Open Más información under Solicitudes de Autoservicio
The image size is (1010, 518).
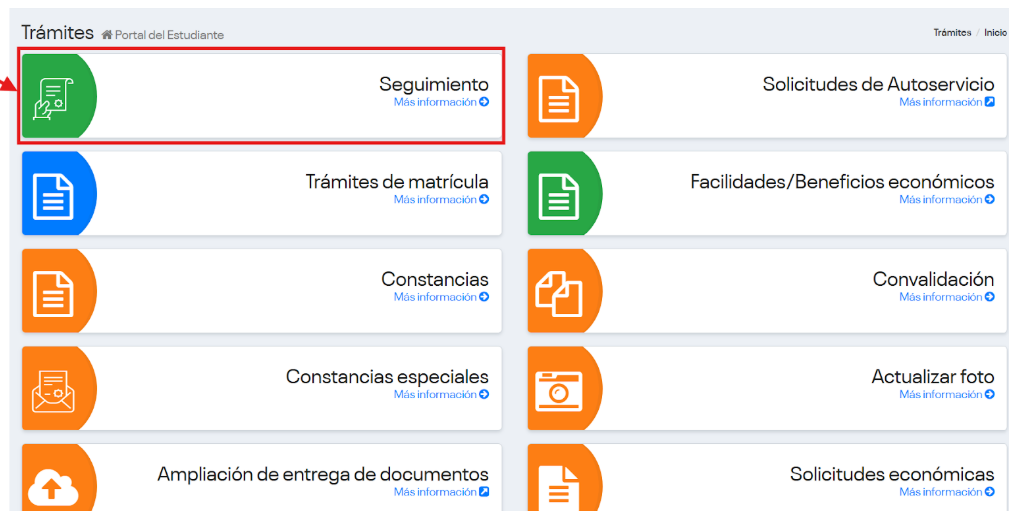[x=946, y=102]
